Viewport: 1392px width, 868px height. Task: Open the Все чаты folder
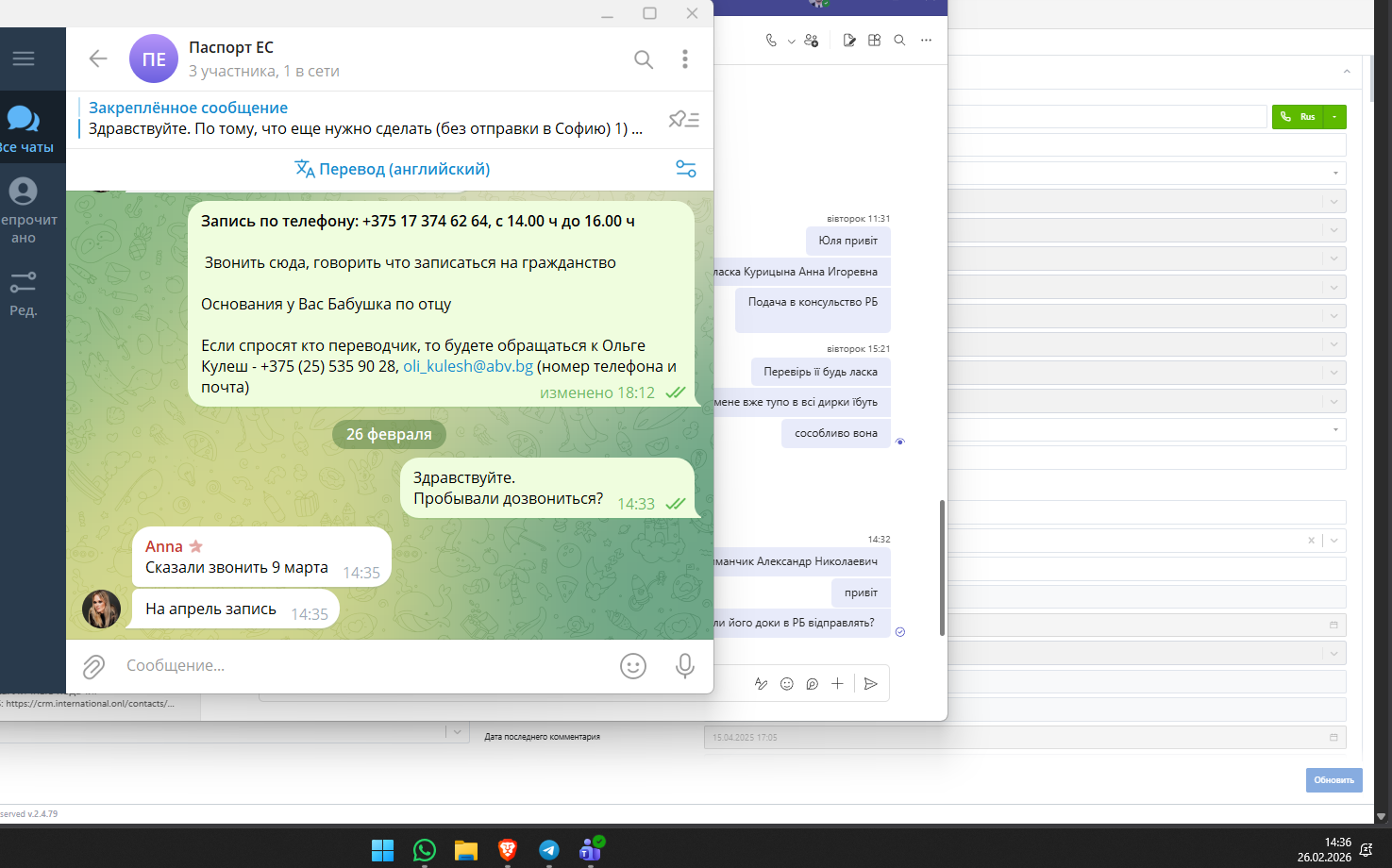25,128
